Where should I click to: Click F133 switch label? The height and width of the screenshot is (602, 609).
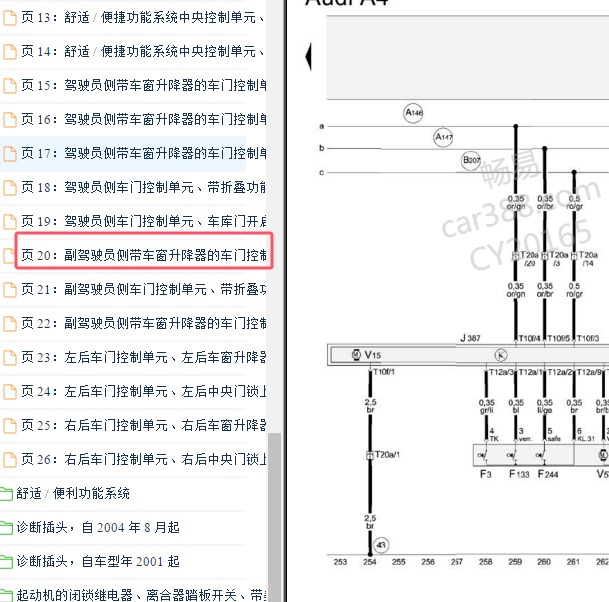519,474
